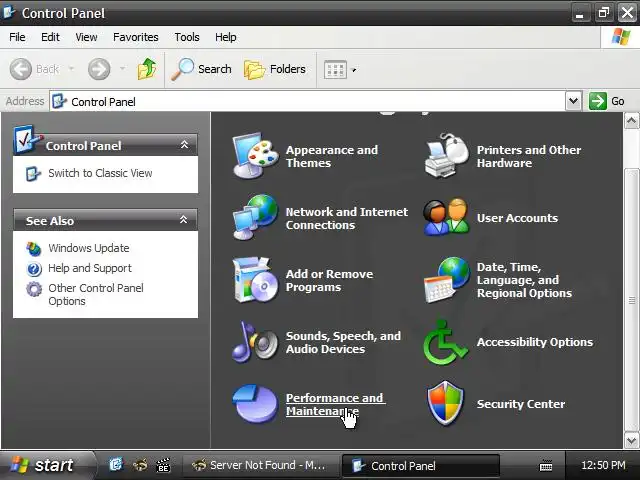Viewport: 640px width, 480px height.
Task: Click the vertical scrollbar thumb
Action: point(631,300)
